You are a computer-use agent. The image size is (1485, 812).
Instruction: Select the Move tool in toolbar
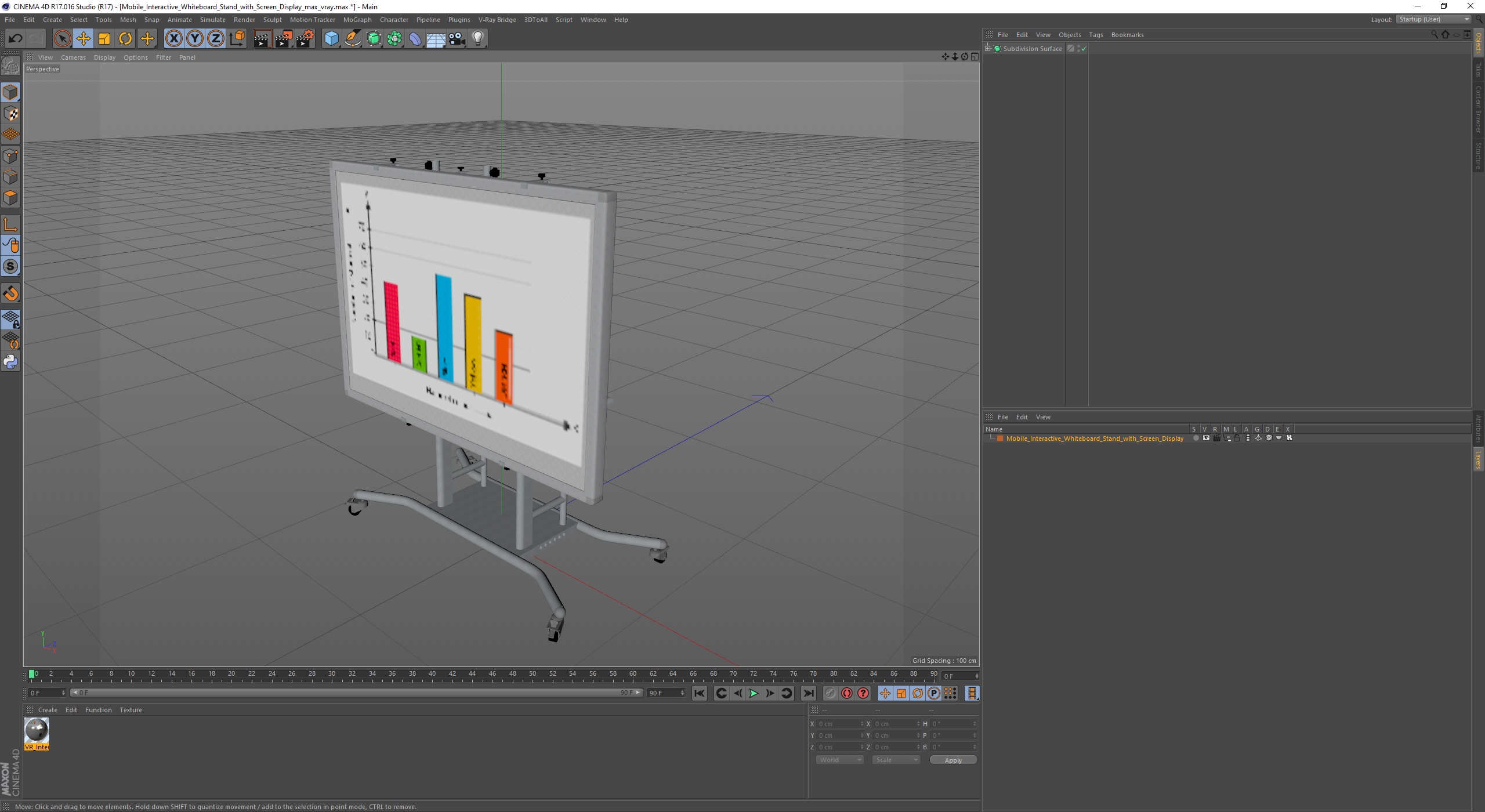coord(83,38)
